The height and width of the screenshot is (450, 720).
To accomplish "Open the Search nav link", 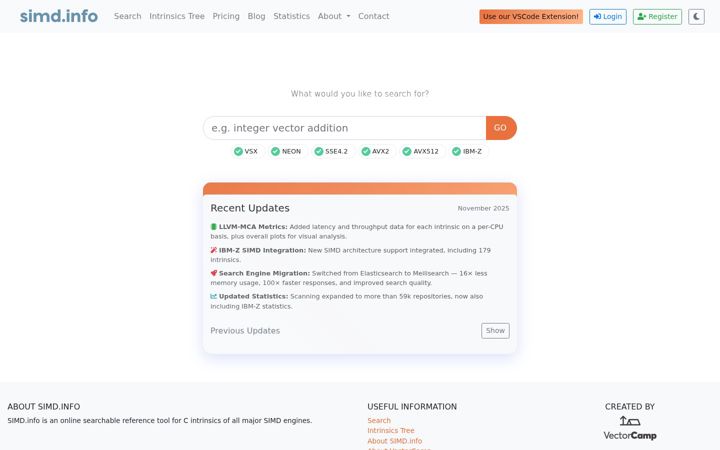I will tap(128, 16).
